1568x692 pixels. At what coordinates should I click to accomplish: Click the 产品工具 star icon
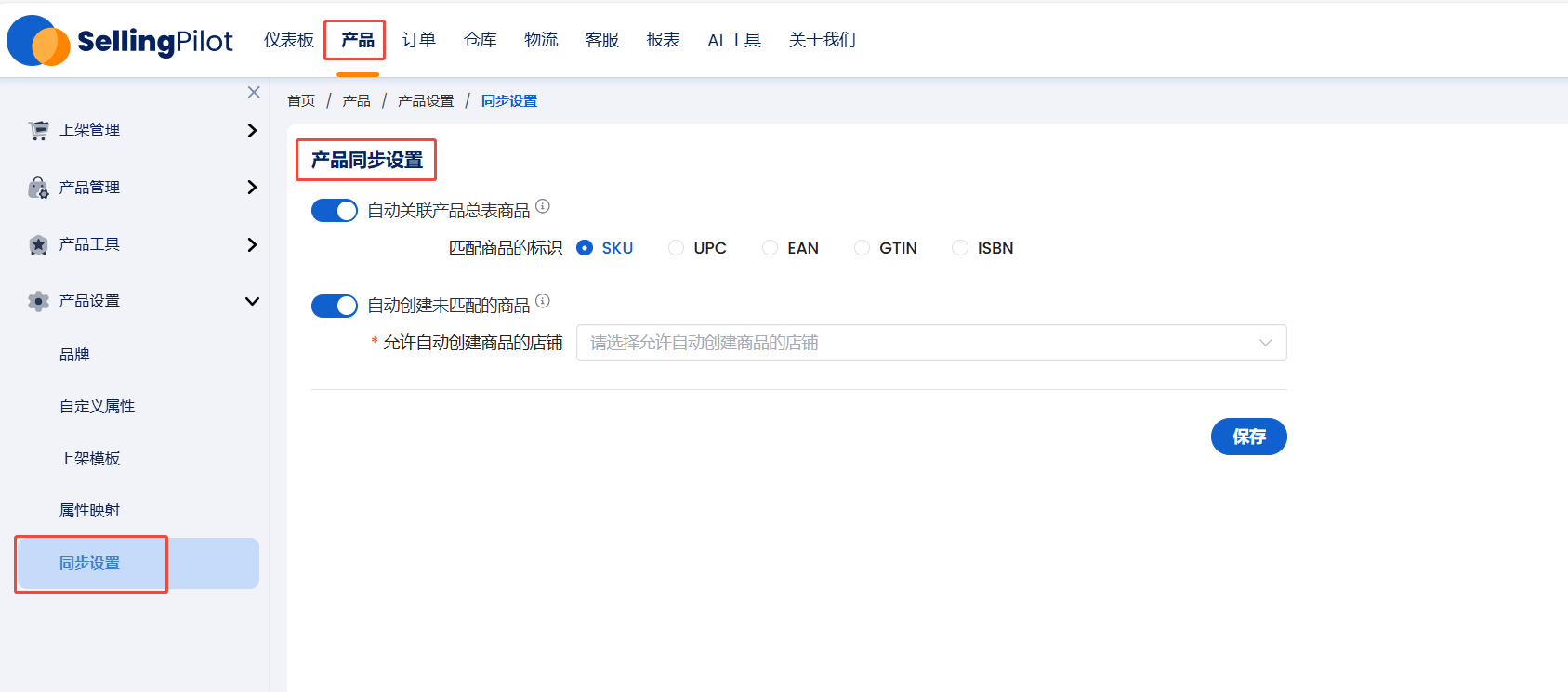[38, 245]
